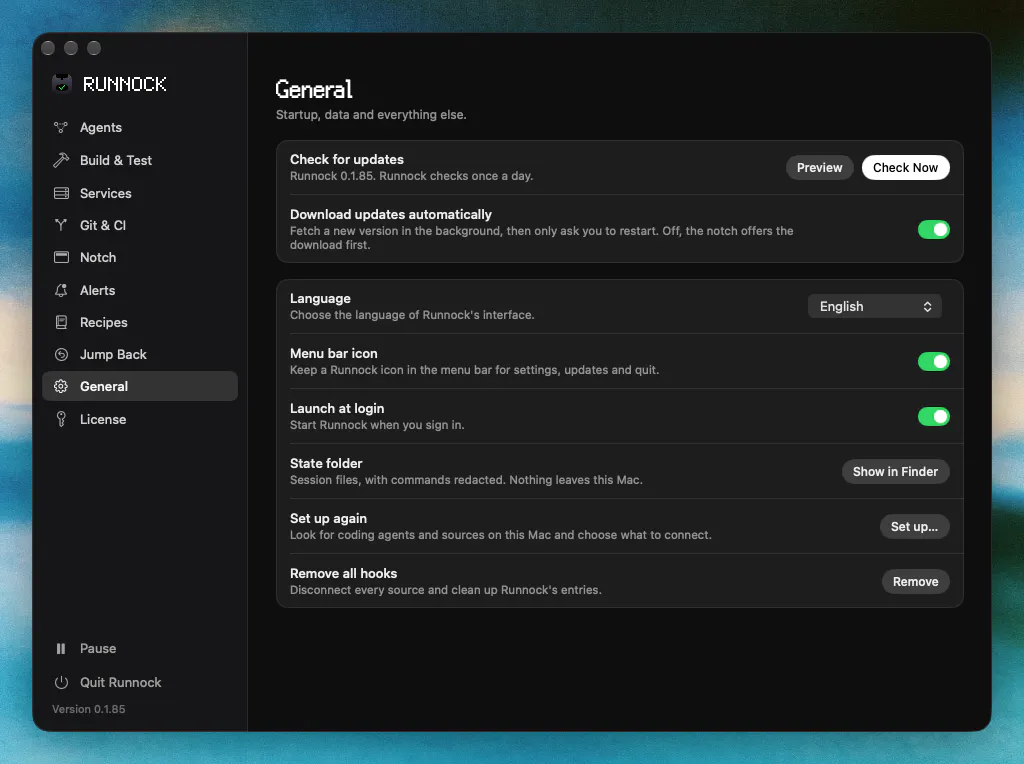Open the Recipes book icon
The height and width of the screenshot is (764, 1024).
[x=61, y=322]
